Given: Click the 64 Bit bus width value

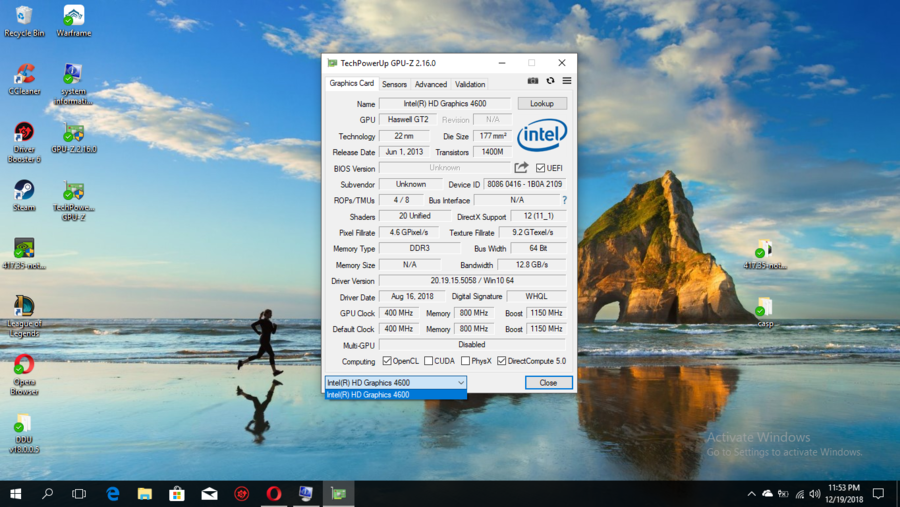Looking at the screenshot, I should point(538,248).
